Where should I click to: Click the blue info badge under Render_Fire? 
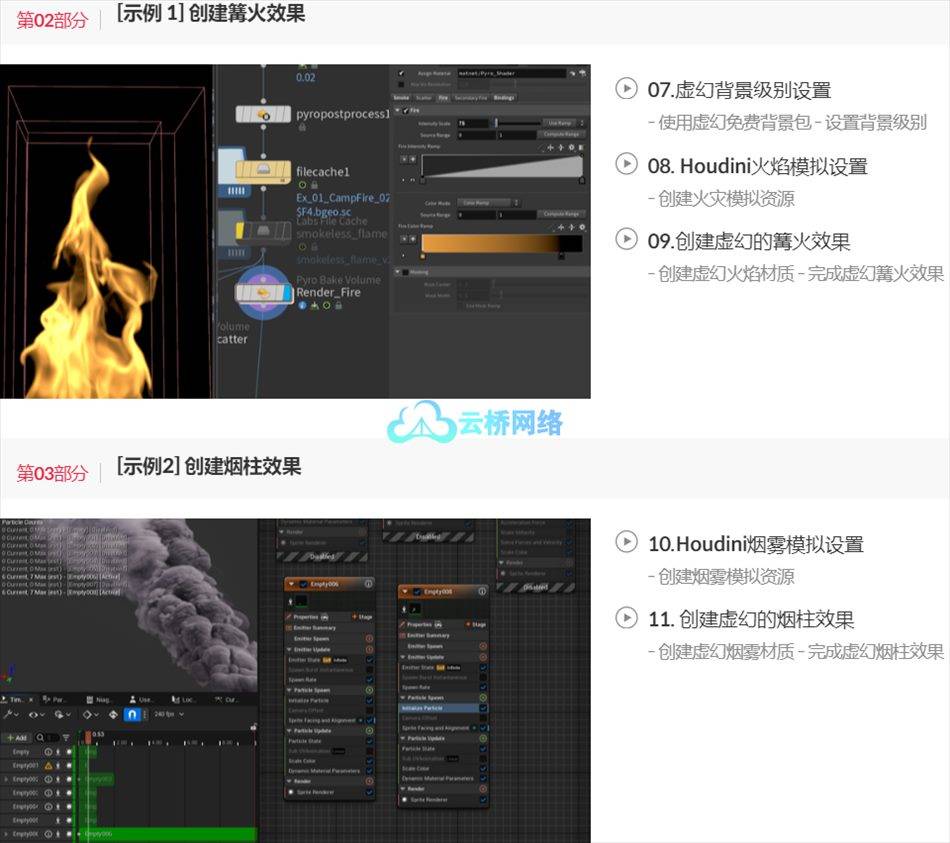pos(302,305)
